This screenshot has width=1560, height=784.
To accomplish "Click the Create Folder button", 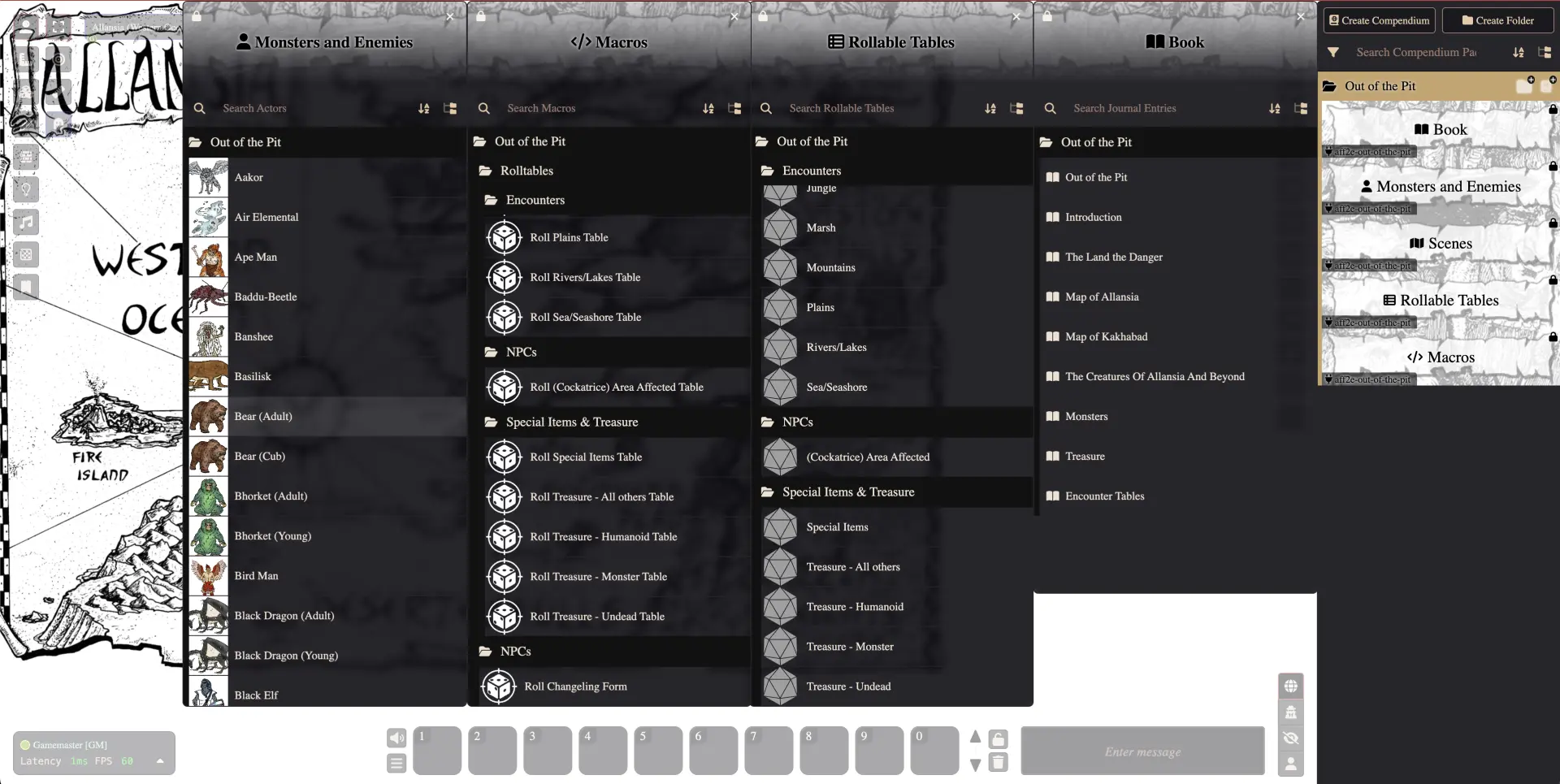I will click(x=1497, y=20).
